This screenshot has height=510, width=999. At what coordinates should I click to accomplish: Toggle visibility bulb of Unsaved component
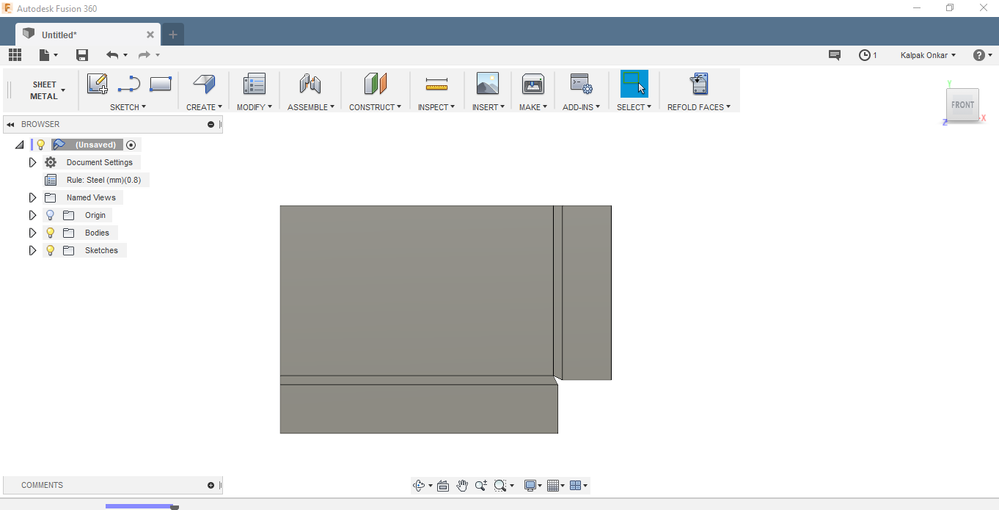[x=41, y=145]
